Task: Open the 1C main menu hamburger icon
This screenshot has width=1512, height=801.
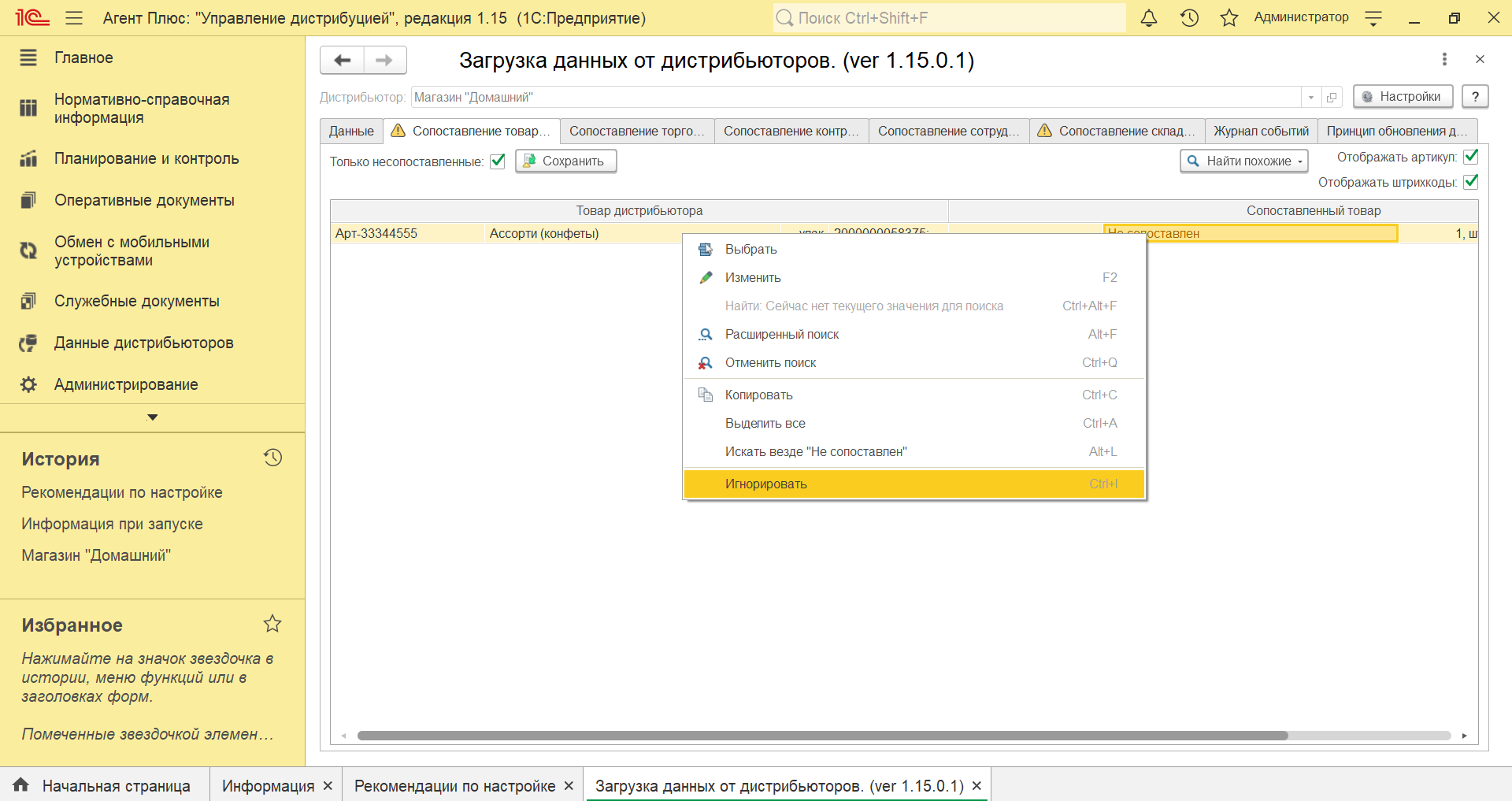Action: [74, 17]
